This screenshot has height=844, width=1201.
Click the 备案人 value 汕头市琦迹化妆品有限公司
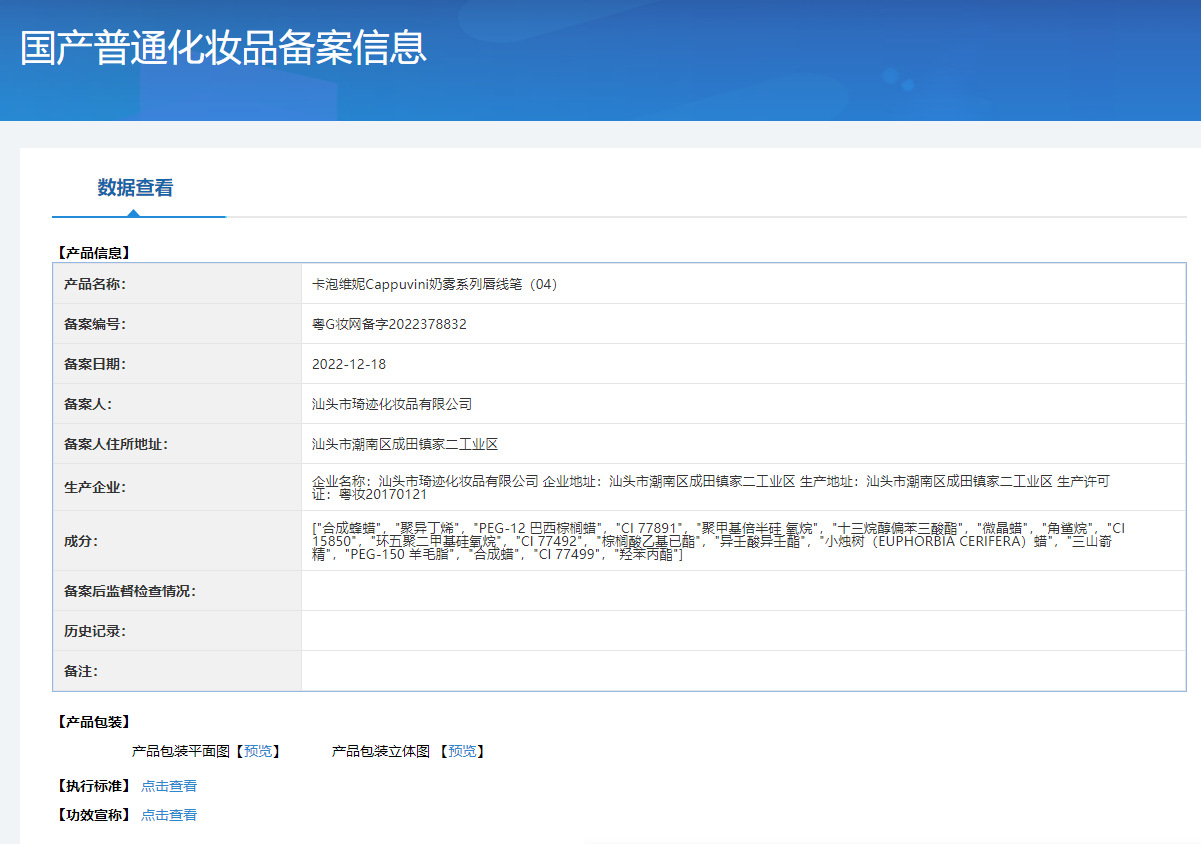pos(392,404)
